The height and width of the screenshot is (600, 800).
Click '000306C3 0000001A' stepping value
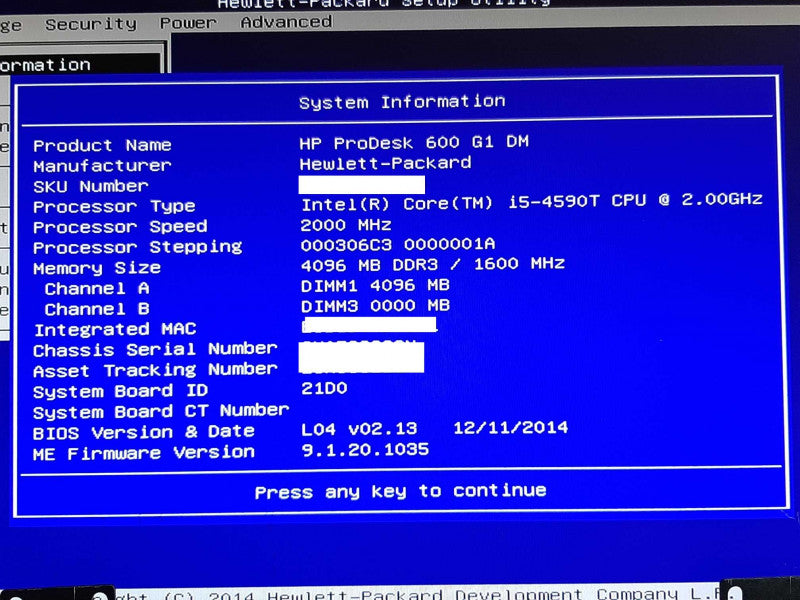coord(398,244)
